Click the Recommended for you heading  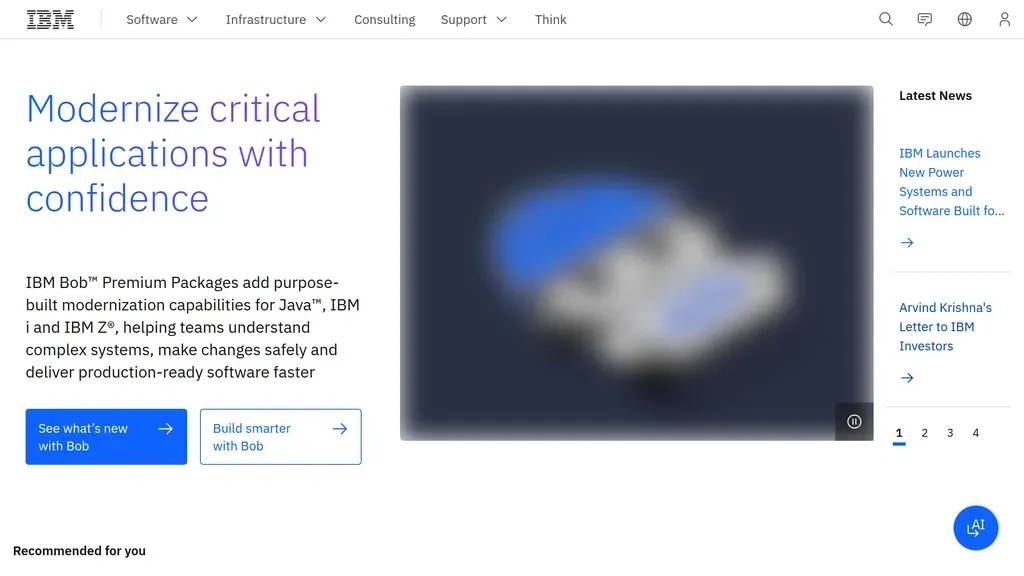tap(79, 551)
